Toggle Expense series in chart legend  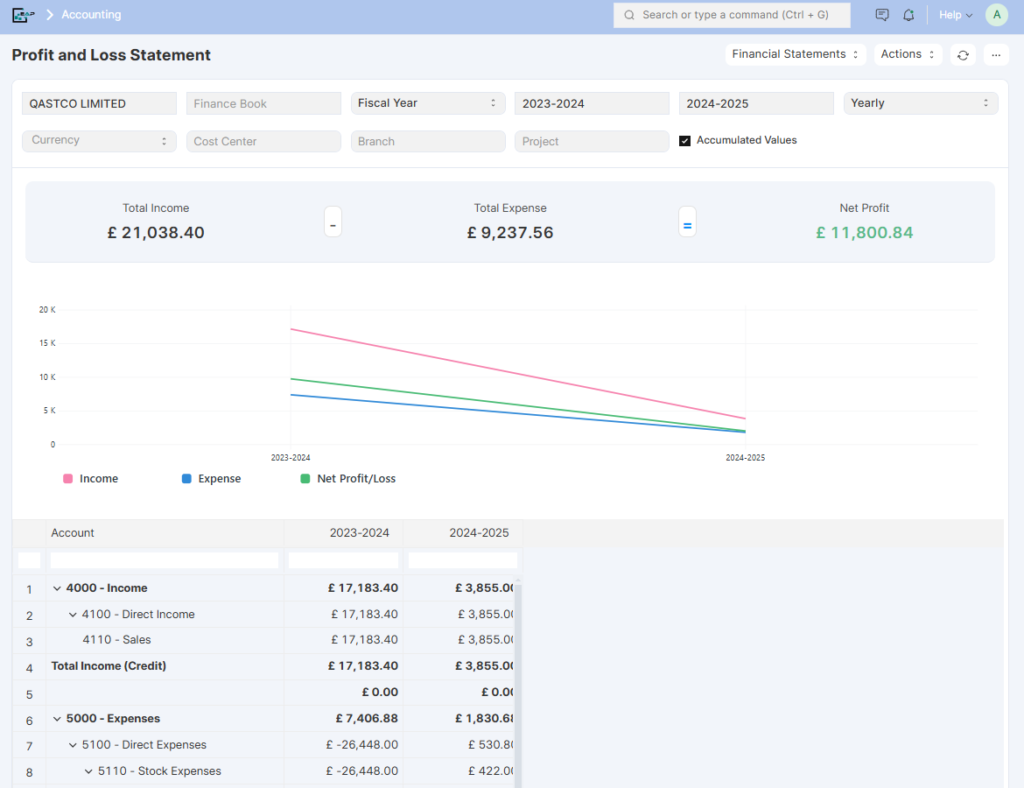(x=211, y=479)
